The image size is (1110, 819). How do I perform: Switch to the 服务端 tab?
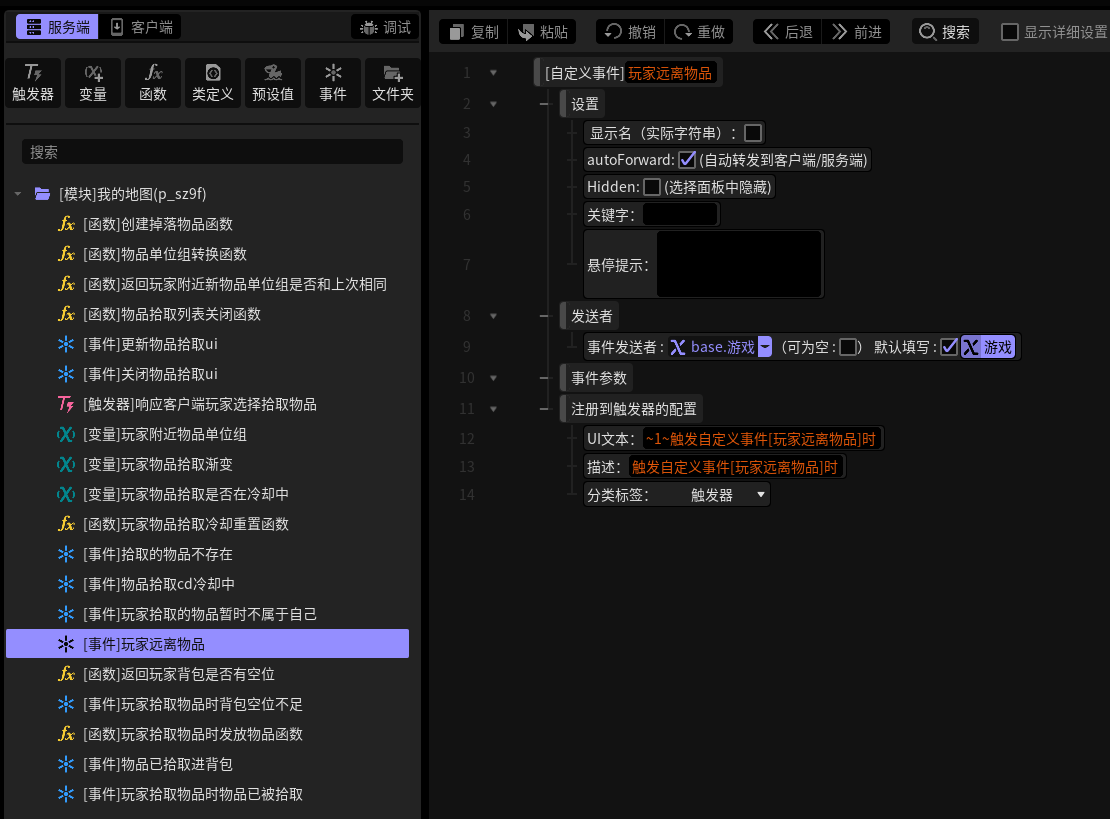pyautogui.click(x=57, y=28)
